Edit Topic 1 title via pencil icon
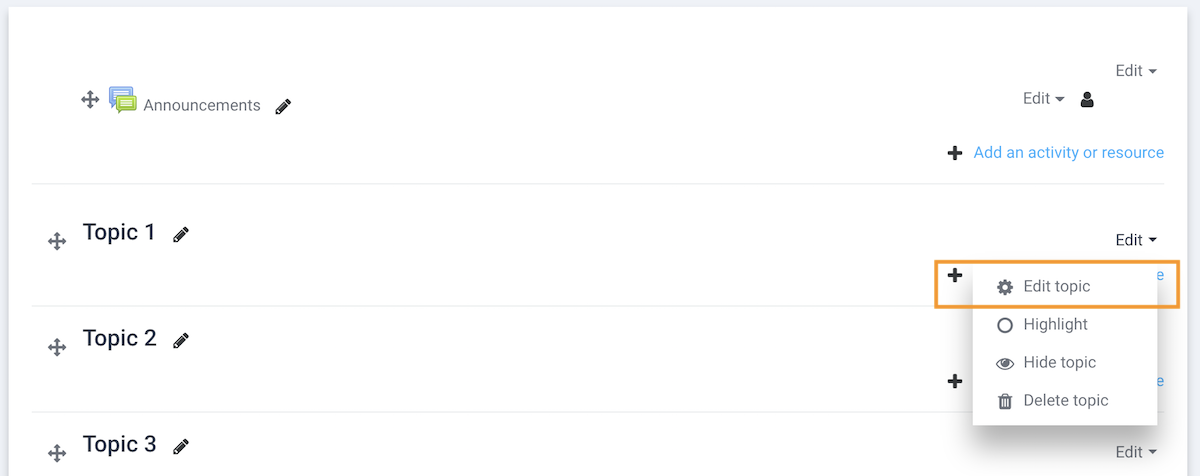The width and height of the screenshot is (1200, 476). click(x=181, y=235)
